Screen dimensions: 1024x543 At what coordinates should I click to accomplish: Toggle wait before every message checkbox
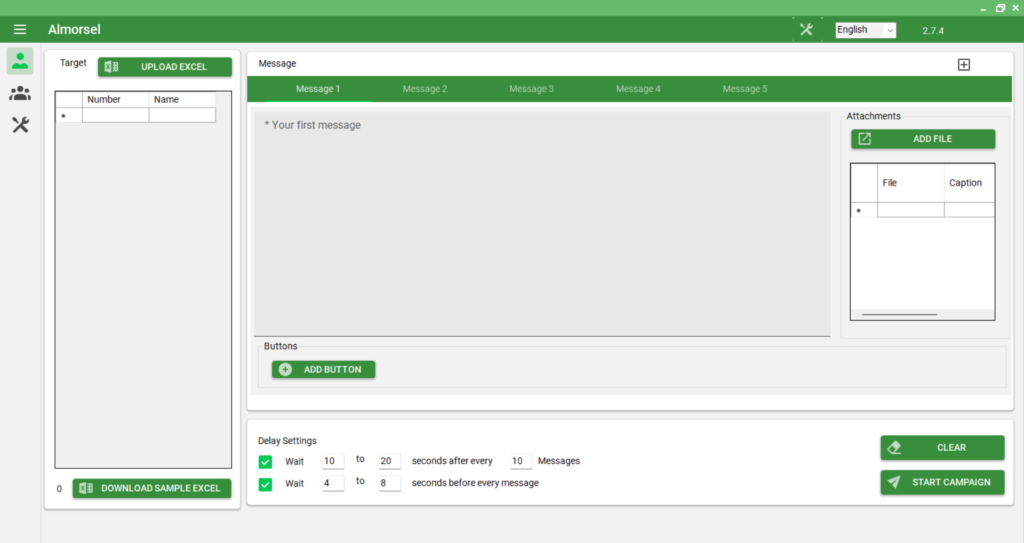pyautogui.click(x=265, y=484)
